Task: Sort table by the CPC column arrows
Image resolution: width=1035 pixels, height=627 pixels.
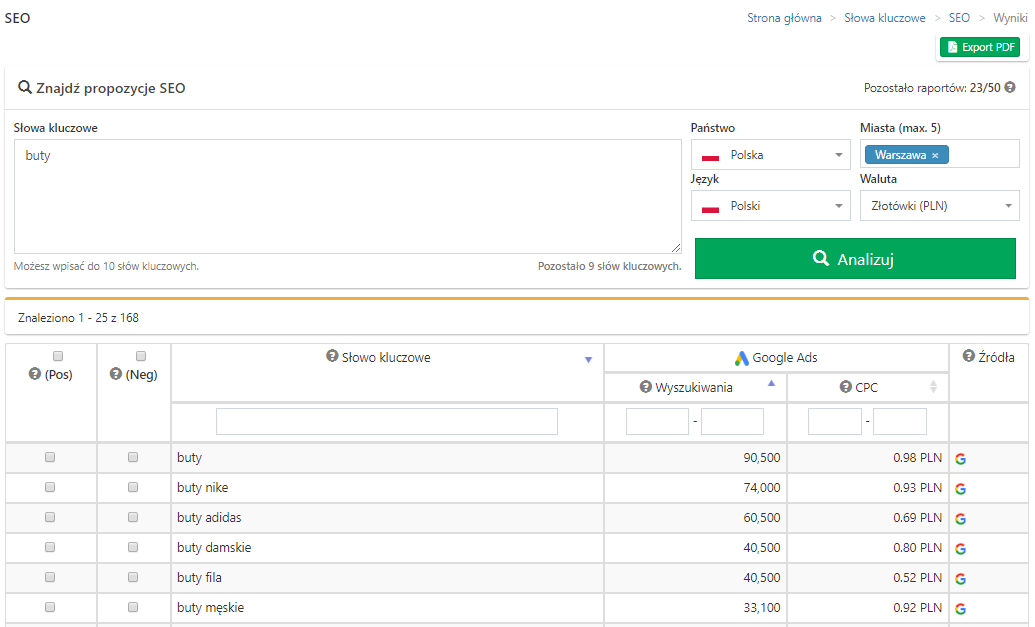Action: point(934,387)
